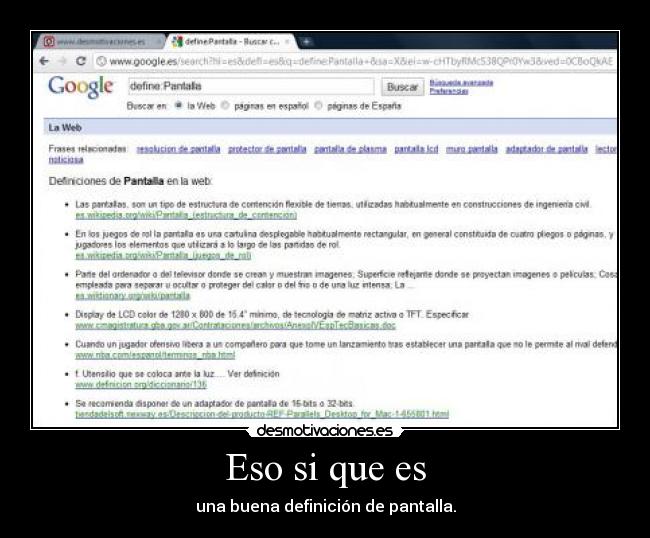
Task: Click the Google logo
Action: pos(80,87)
